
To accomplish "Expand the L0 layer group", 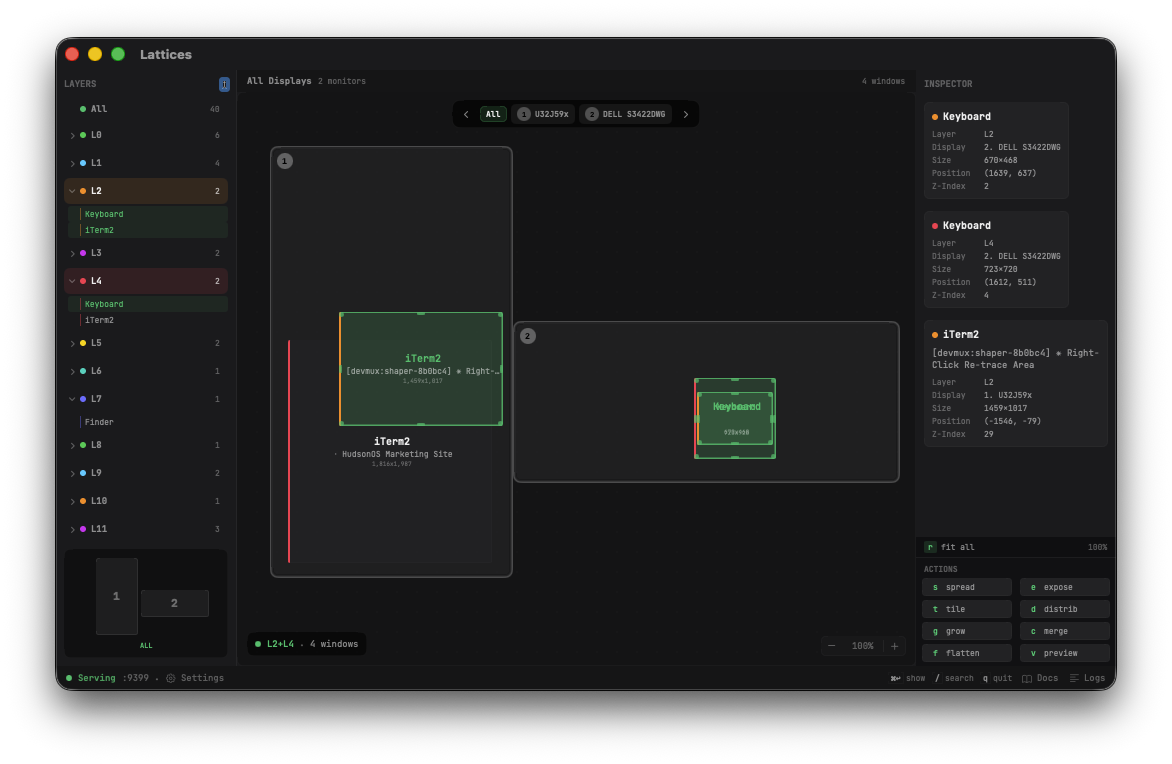I will [x=72, y=135].
